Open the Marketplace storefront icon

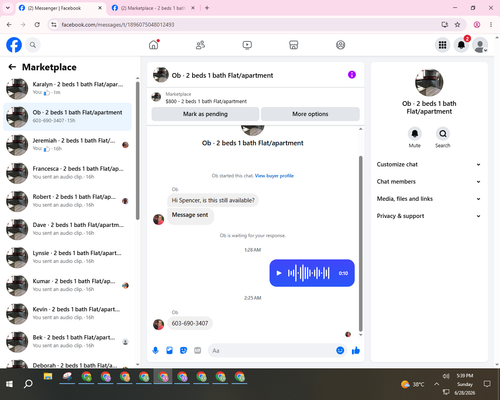click(x=294, y=45)
